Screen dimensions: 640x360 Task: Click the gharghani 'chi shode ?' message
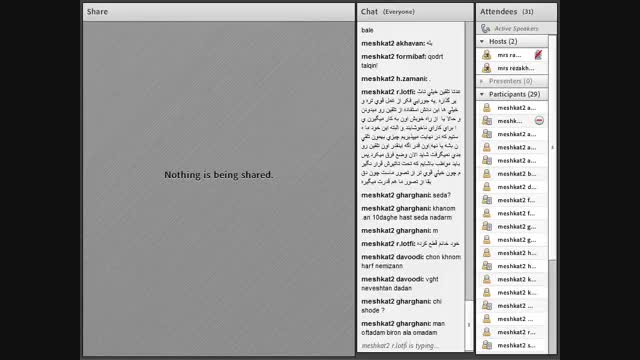[401, 306]
